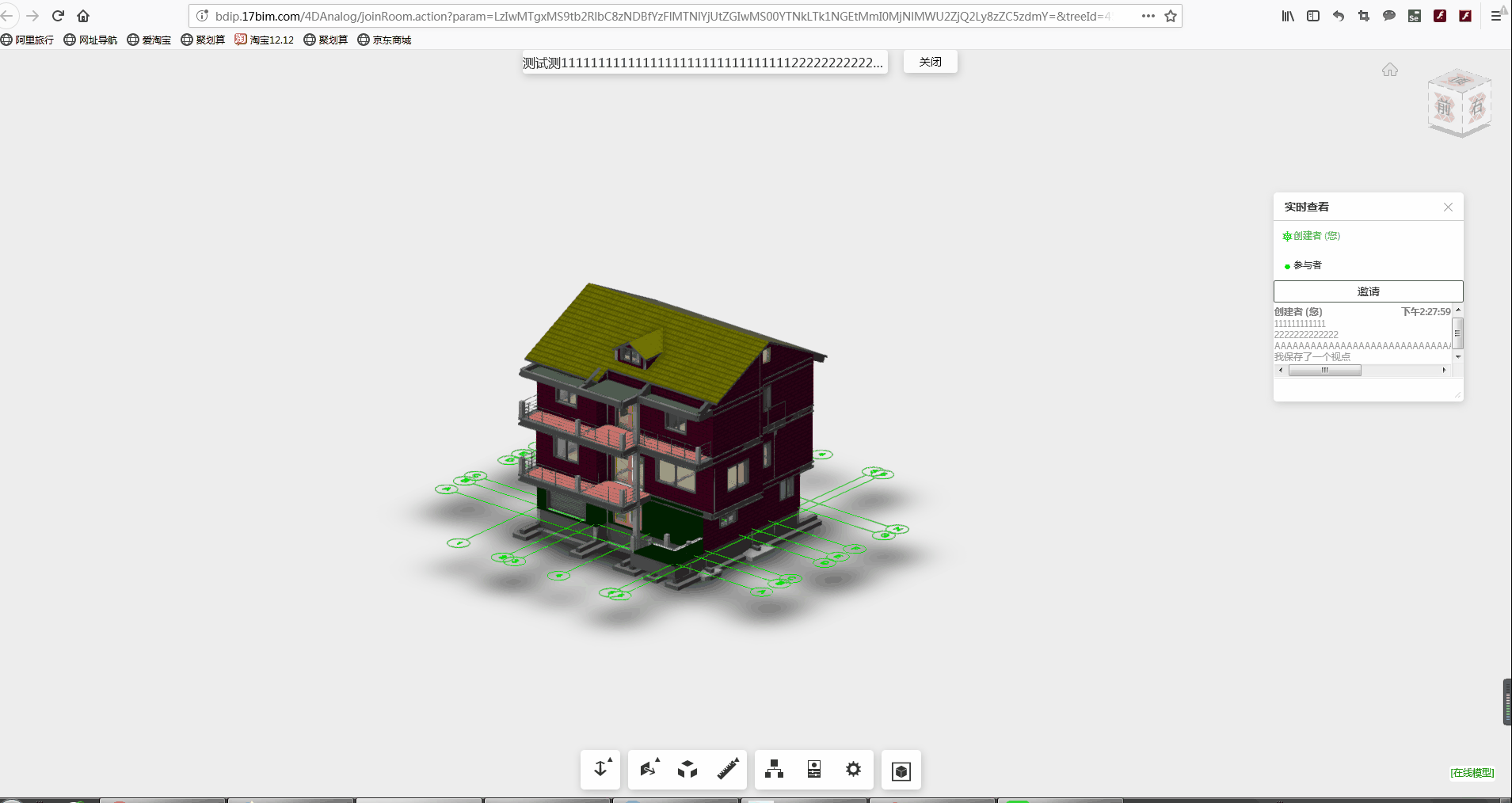Toggle the browser sidebar icon
The height and width of the screenshot is (803, 1512).
click(1313, 16)
